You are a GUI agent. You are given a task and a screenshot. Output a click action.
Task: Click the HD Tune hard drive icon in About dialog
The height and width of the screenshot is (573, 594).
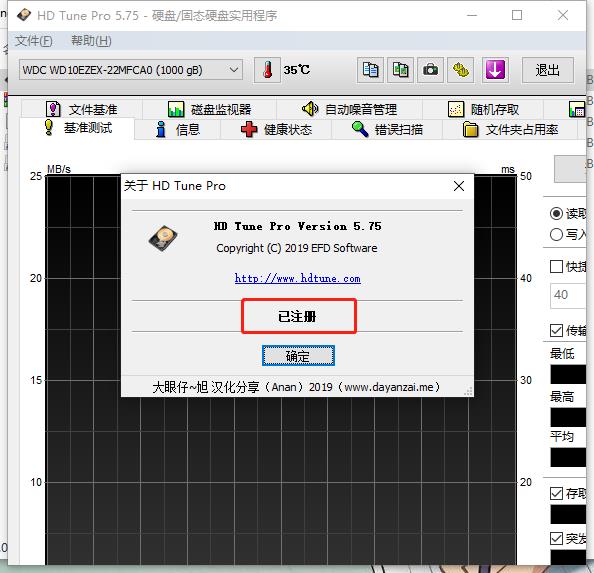[163, 238]
